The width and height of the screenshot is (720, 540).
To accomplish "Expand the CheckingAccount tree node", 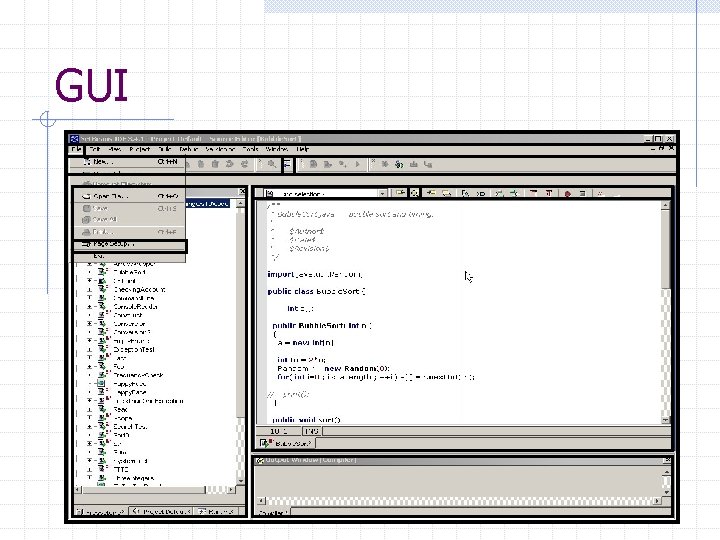I will 90,290.
